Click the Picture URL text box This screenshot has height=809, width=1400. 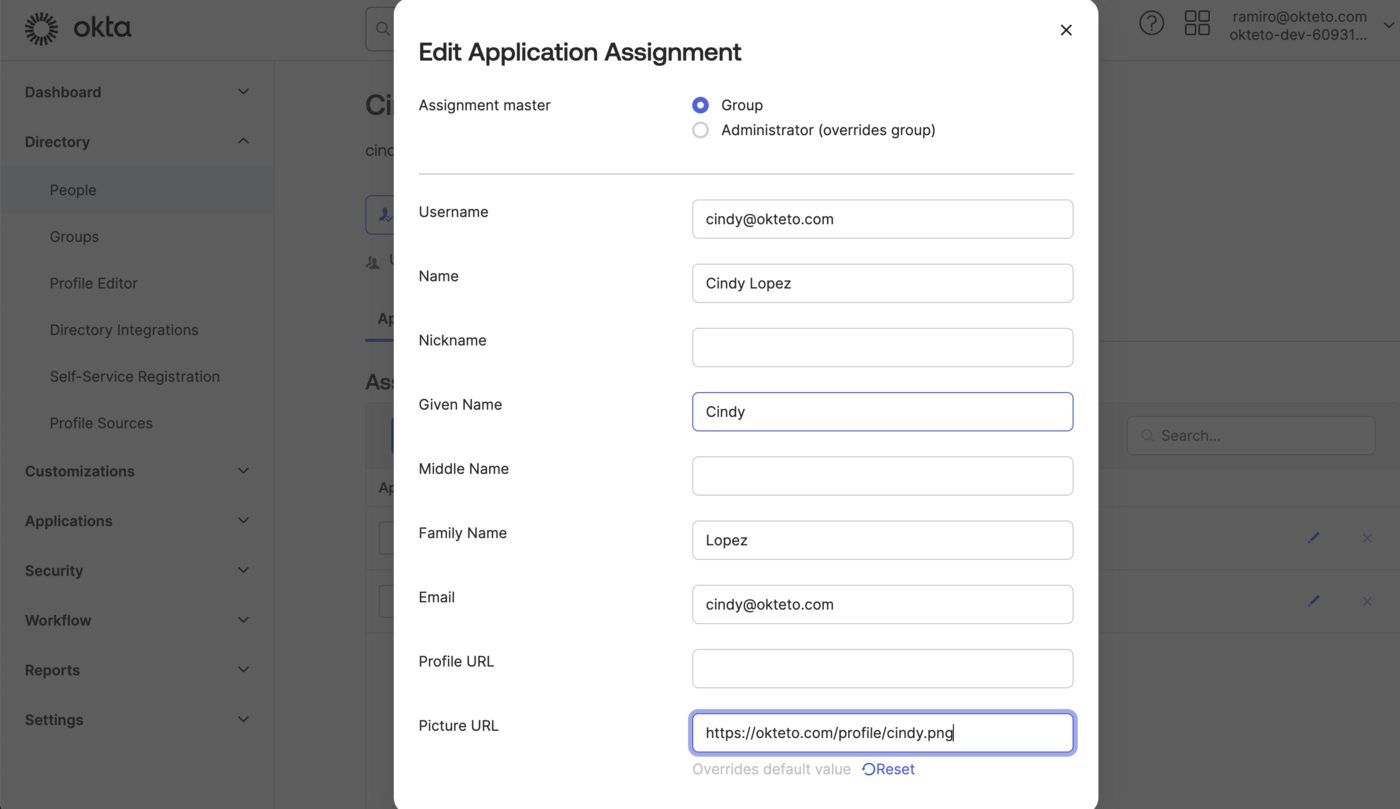click(882, 732)
